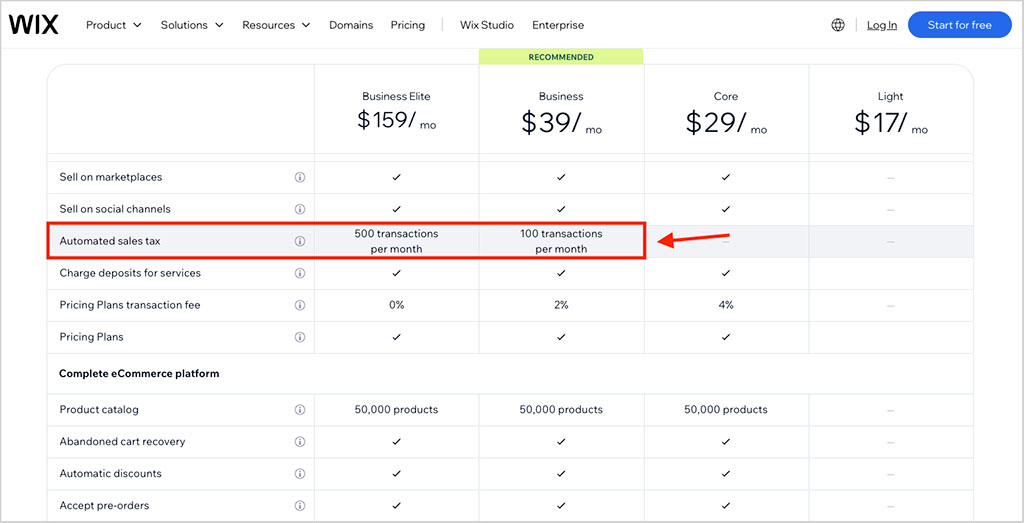The image size is (1024, 523).
Task: Expand the Product dropdown menu
Action: [x=114, y=25]
